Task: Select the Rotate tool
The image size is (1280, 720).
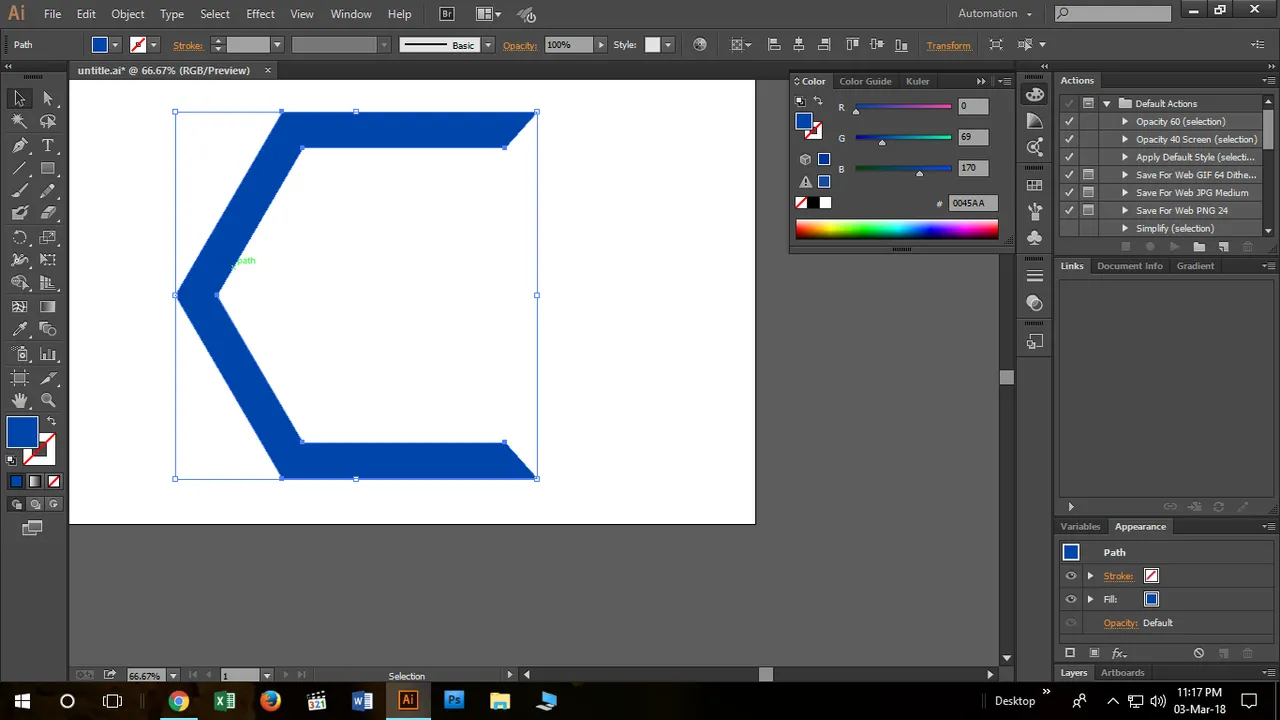Action: click(19, 237)
